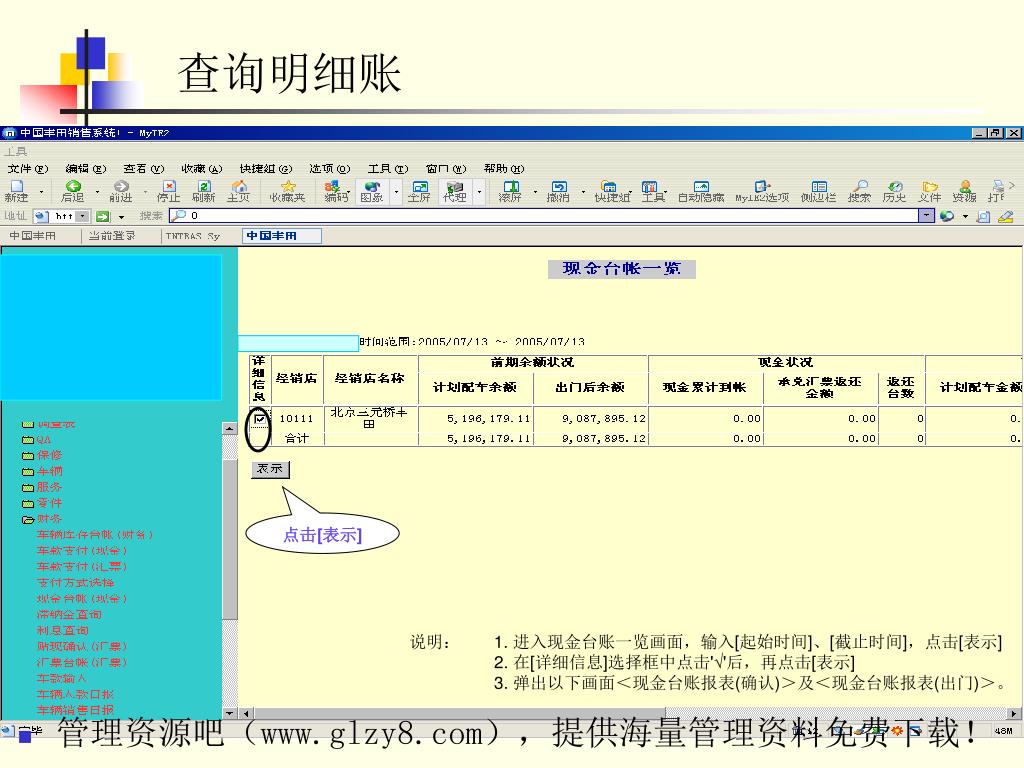This screenshot has width=1024, height=768.
Task: Switch to 全屏 full screen icon
Action: [x=419, y=191]
